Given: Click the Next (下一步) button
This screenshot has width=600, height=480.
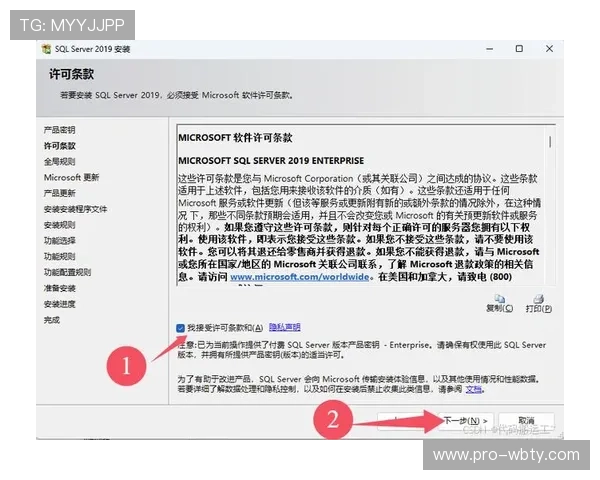Looking at the screenshot, I should click(466, 421).
